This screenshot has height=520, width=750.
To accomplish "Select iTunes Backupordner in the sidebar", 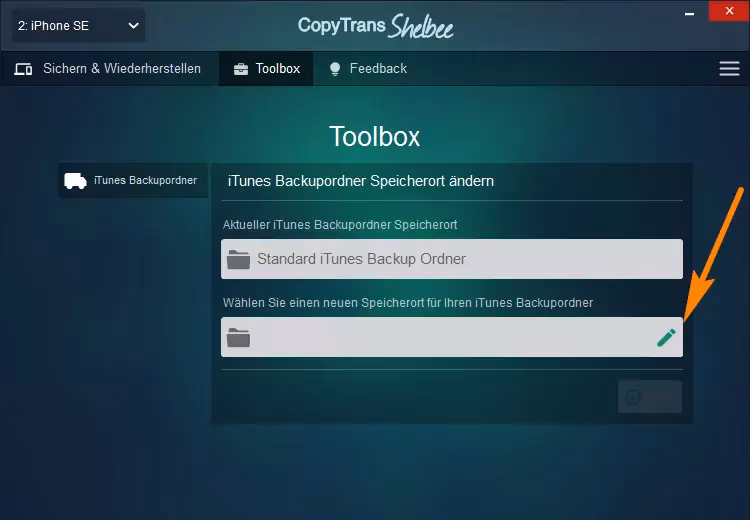I will coord(133,180).
